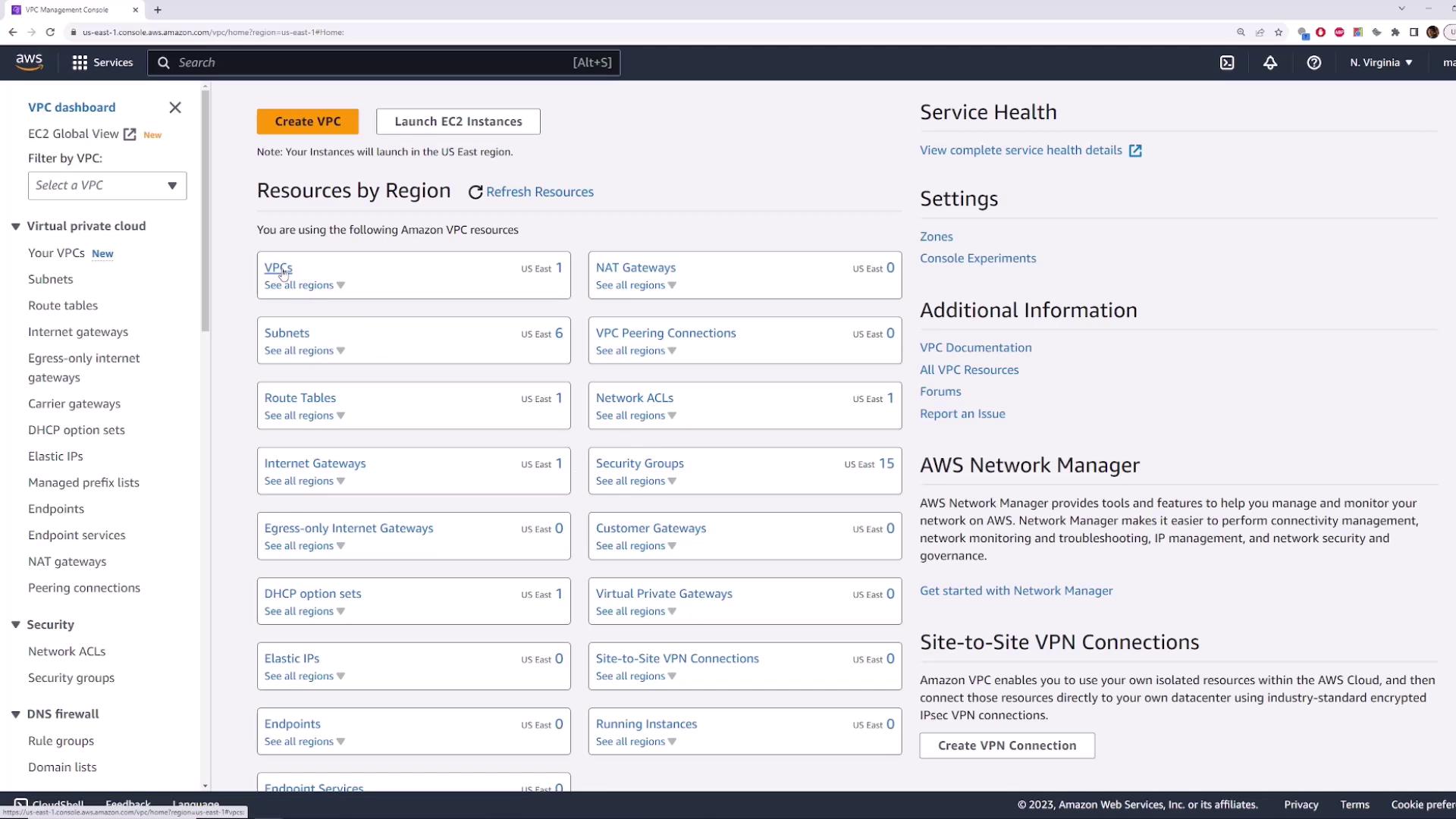Close the VPC dashboard sidebar
Screen dimensions: 1456x819
point(175,108)
